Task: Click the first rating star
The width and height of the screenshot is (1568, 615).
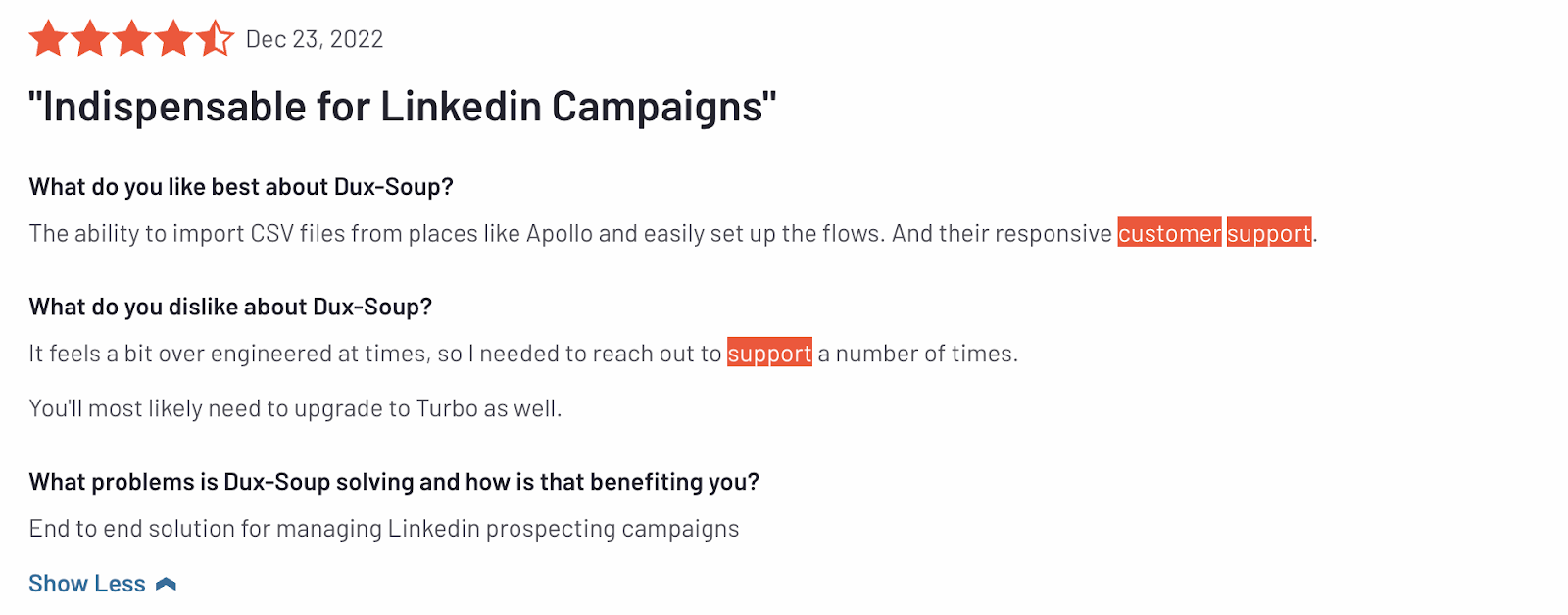Action: [48, 39]
